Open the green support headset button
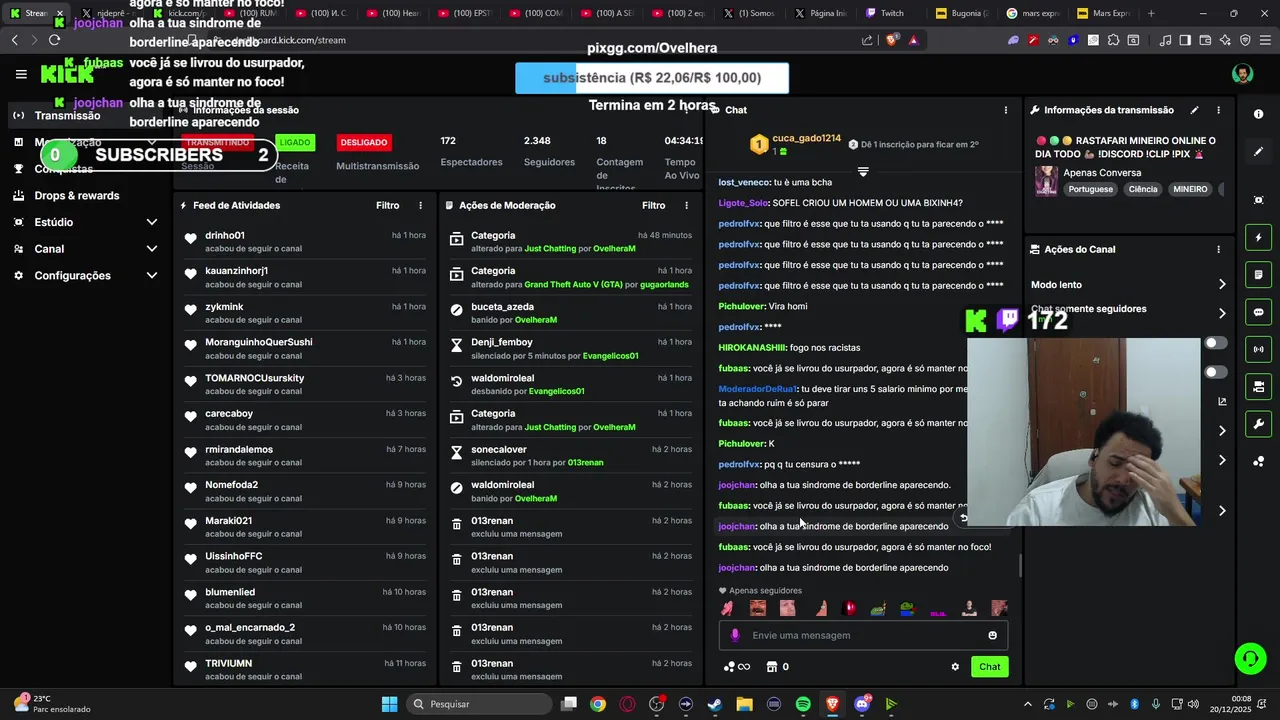This screenshot has height=720, width=1280. [x=1250, y=658]
